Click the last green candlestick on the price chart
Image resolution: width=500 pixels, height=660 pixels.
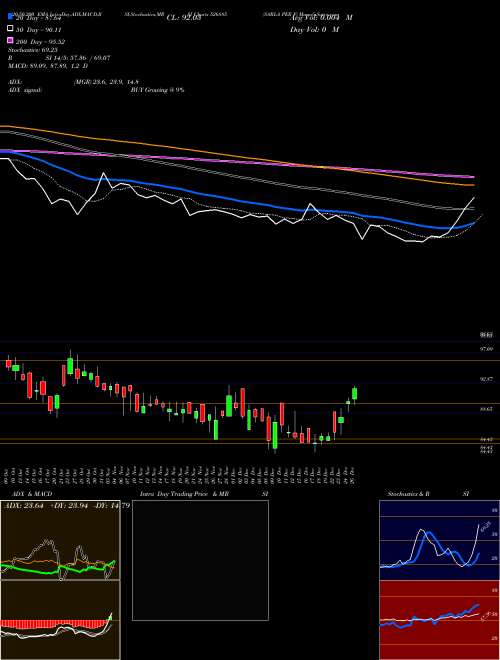(354, 394)
